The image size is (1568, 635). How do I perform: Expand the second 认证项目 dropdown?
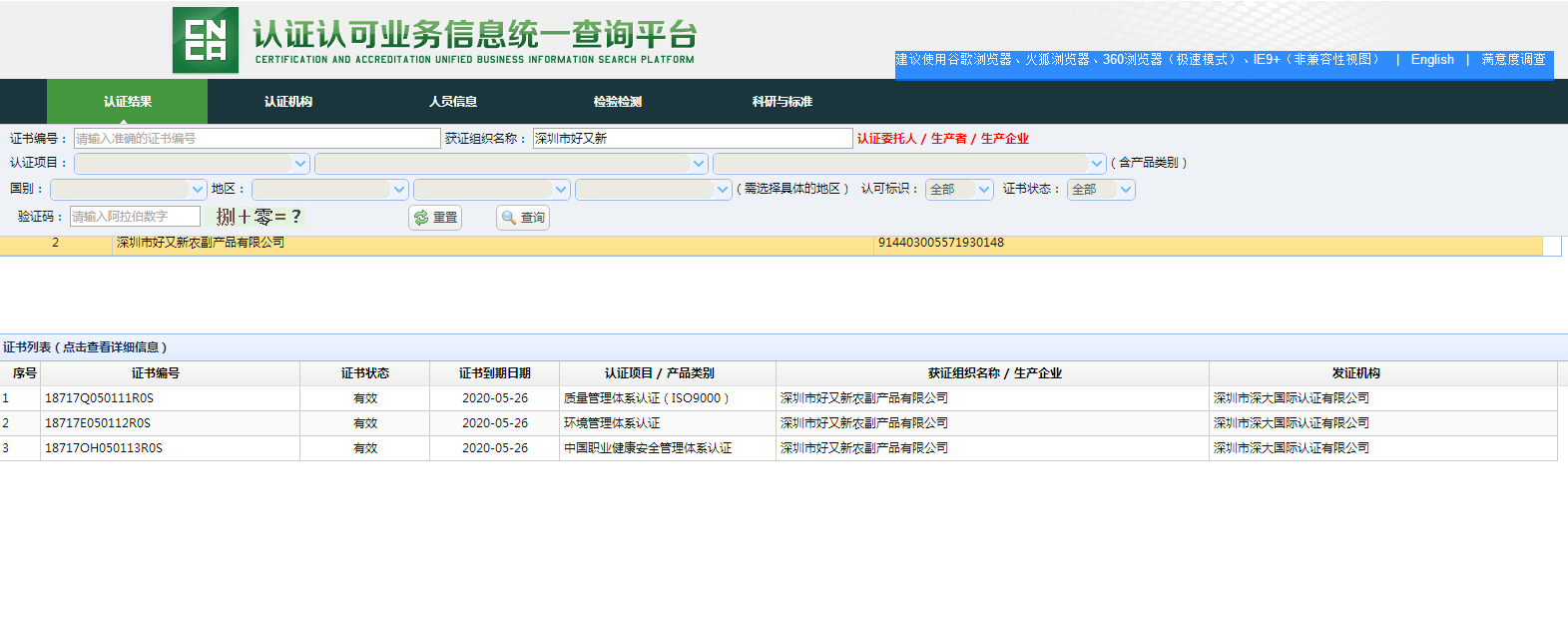coord(511,163)
